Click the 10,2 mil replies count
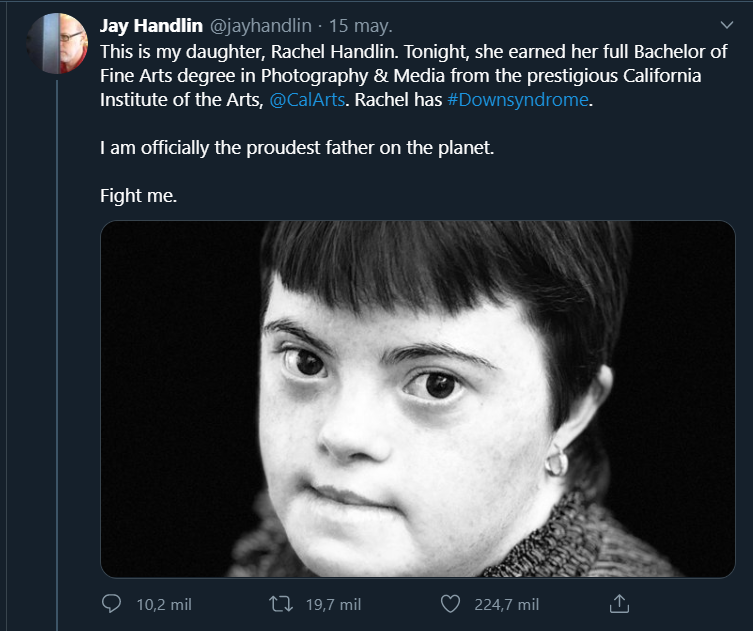Image resolution: width=753 pixels, height=631 pixels. coord(164,604)
